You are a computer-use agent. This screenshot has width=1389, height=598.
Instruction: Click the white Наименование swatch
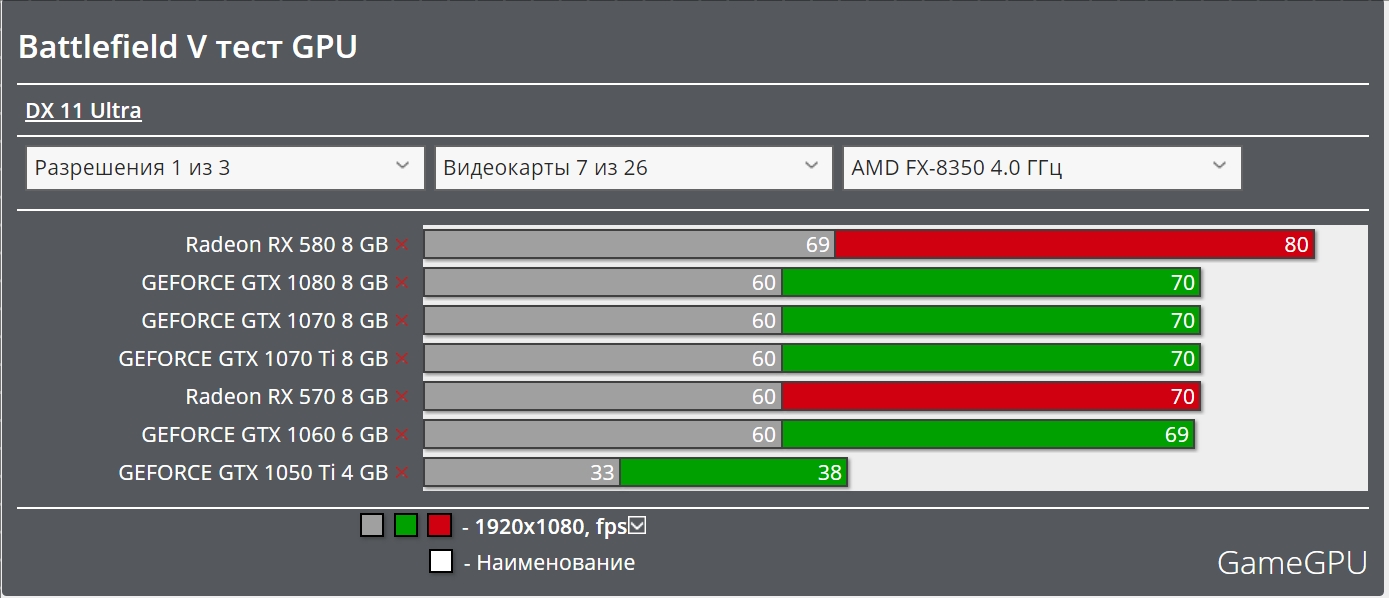441,561
